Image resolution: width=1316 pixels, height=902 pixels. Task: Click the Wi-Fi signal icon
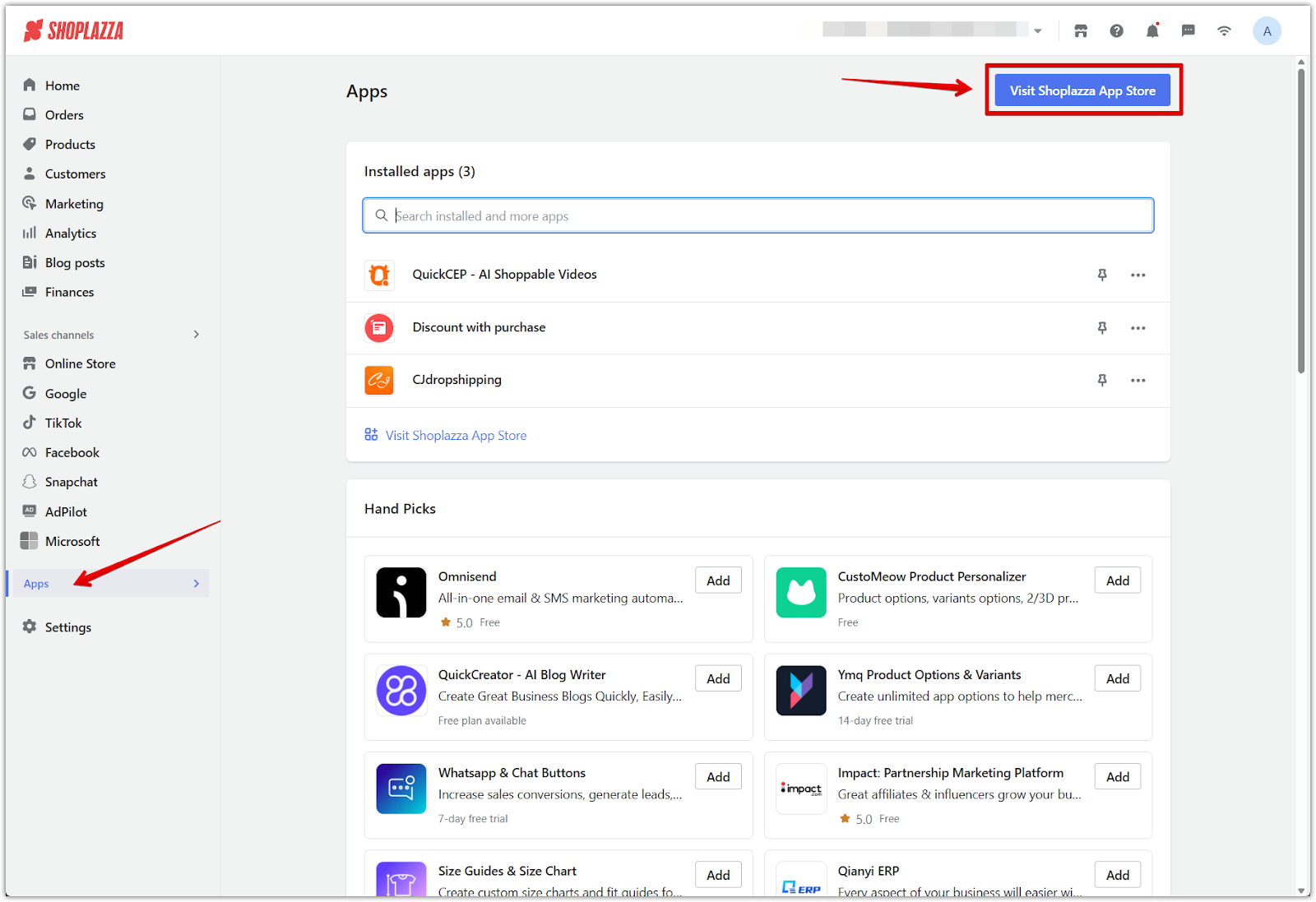click(1224, 31)
